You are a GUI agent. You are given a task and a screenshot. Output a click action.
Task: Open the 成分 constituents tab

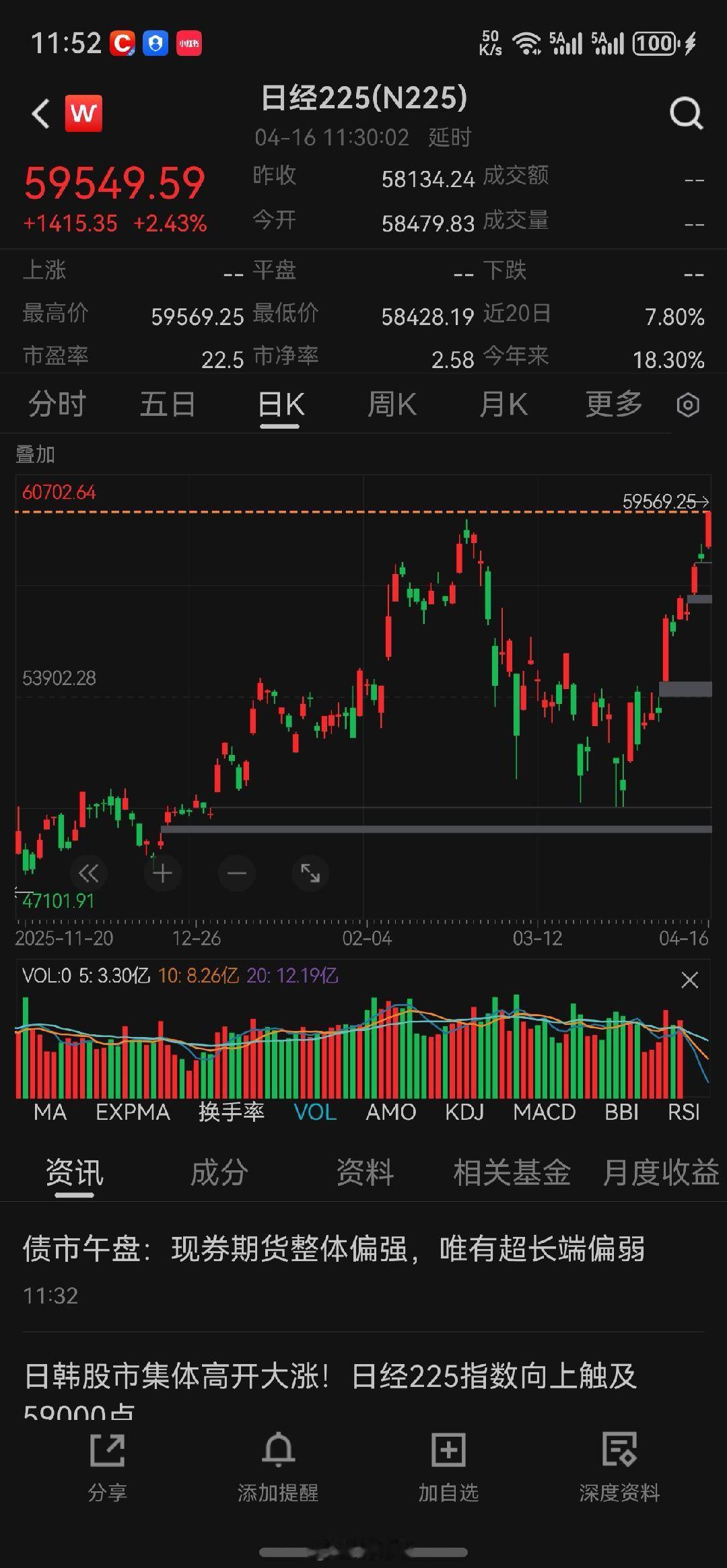(x=219, y=1173)
